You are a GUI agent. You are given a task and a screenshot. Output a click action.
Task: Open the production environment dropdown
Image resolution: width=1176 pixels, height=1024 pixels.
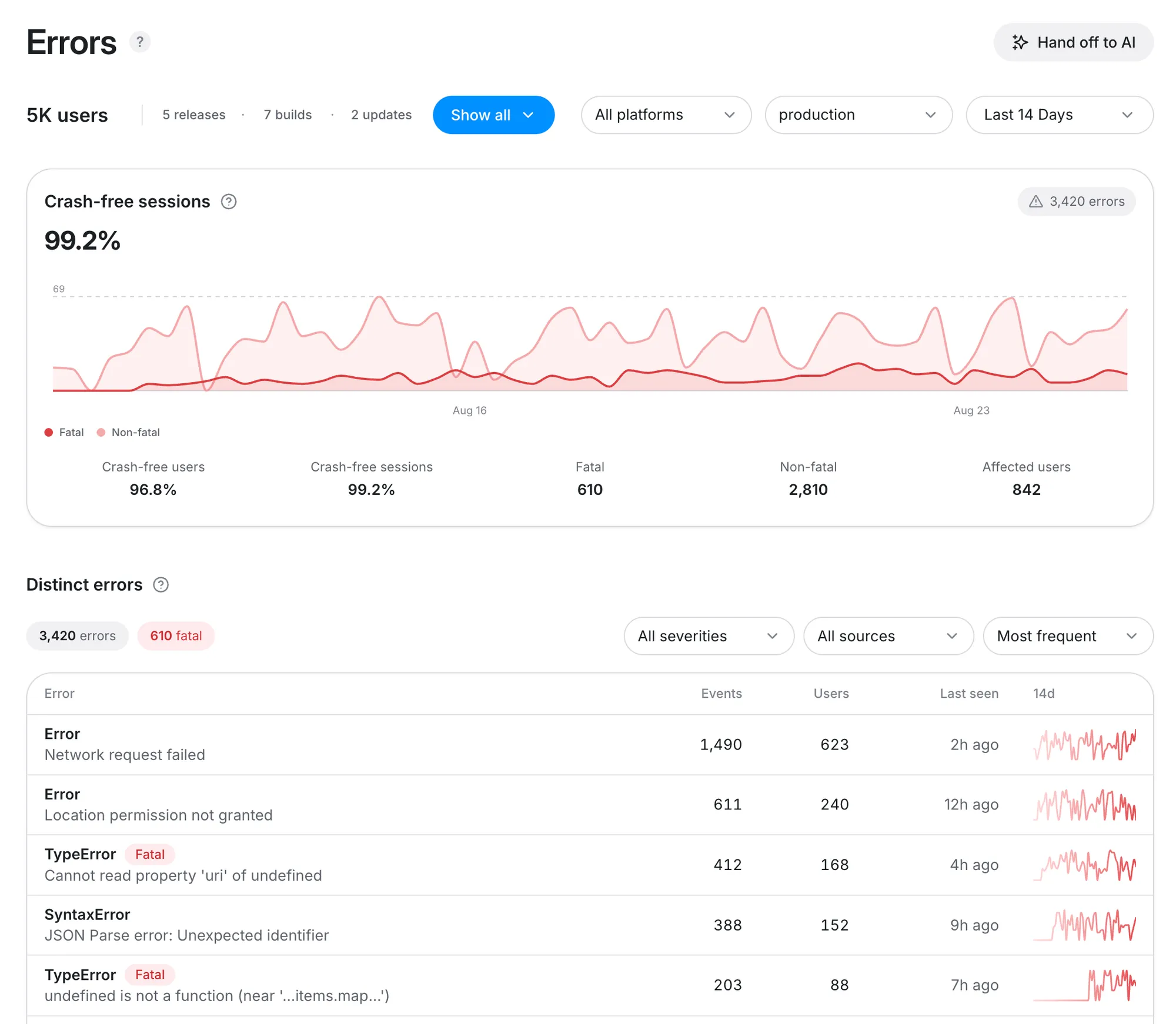[x=858, y=115]
